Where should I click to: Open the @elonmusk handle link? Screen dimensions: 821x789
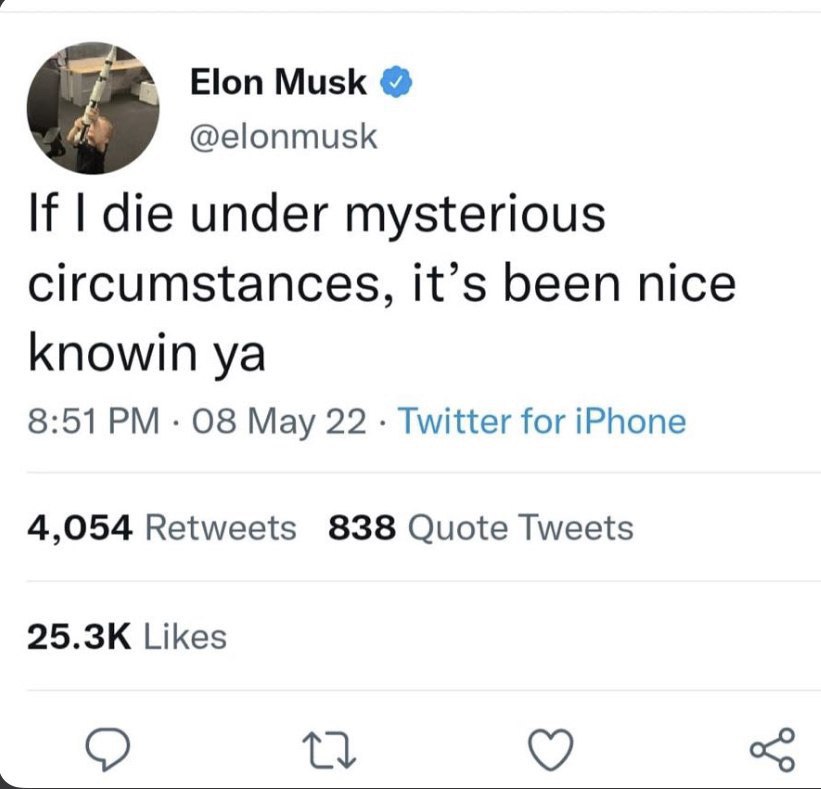[283, 135]
